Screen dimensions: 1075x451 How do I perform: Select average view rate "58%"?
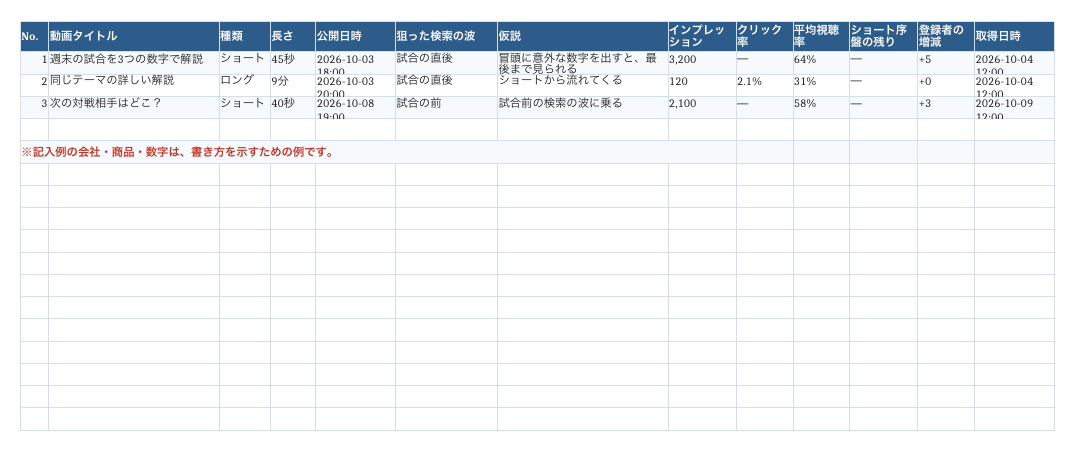(821, 108)
